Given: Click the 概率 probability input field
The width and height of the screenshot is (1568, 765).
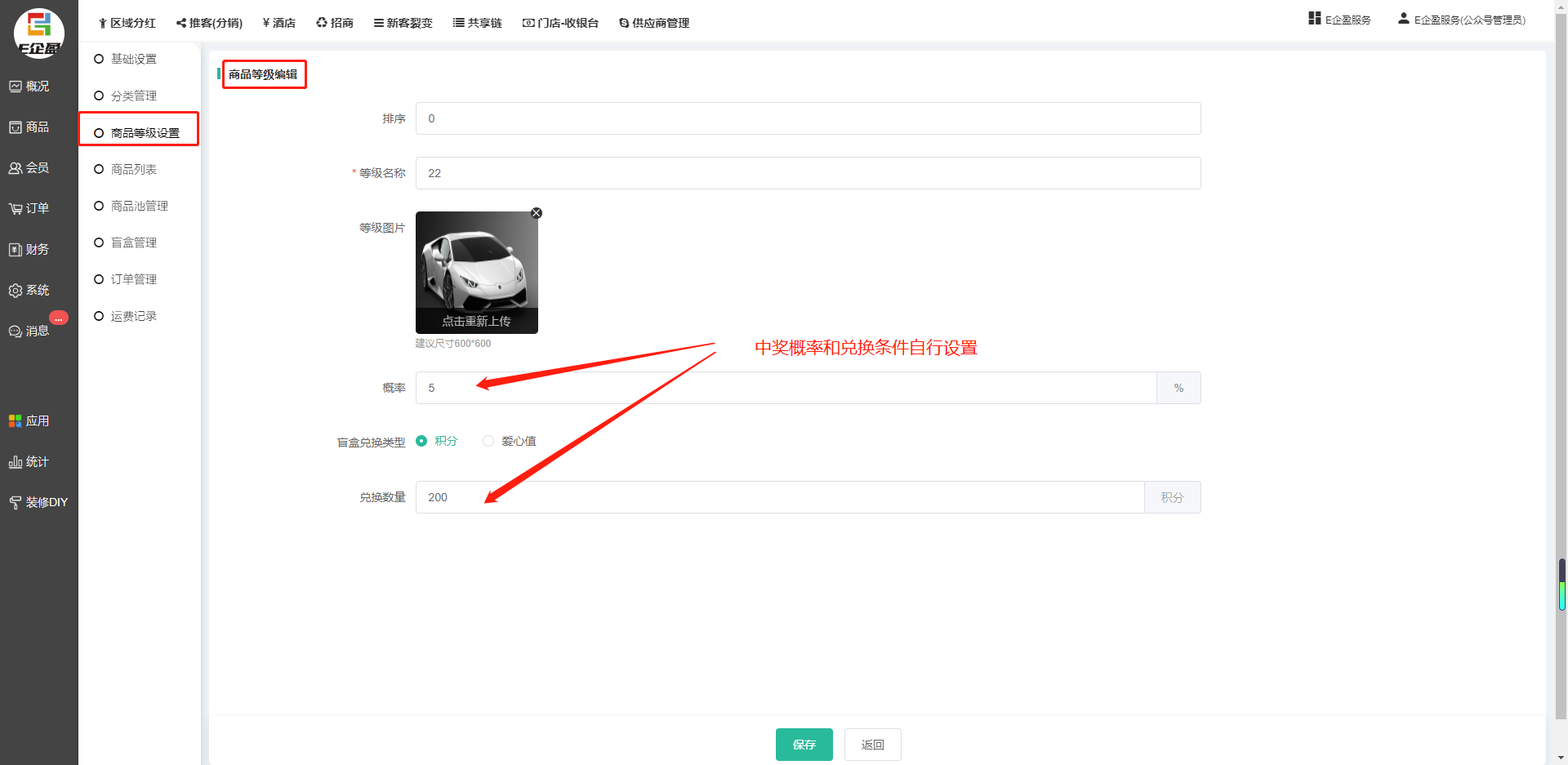Looking at the screenshot, I should 785,388.
